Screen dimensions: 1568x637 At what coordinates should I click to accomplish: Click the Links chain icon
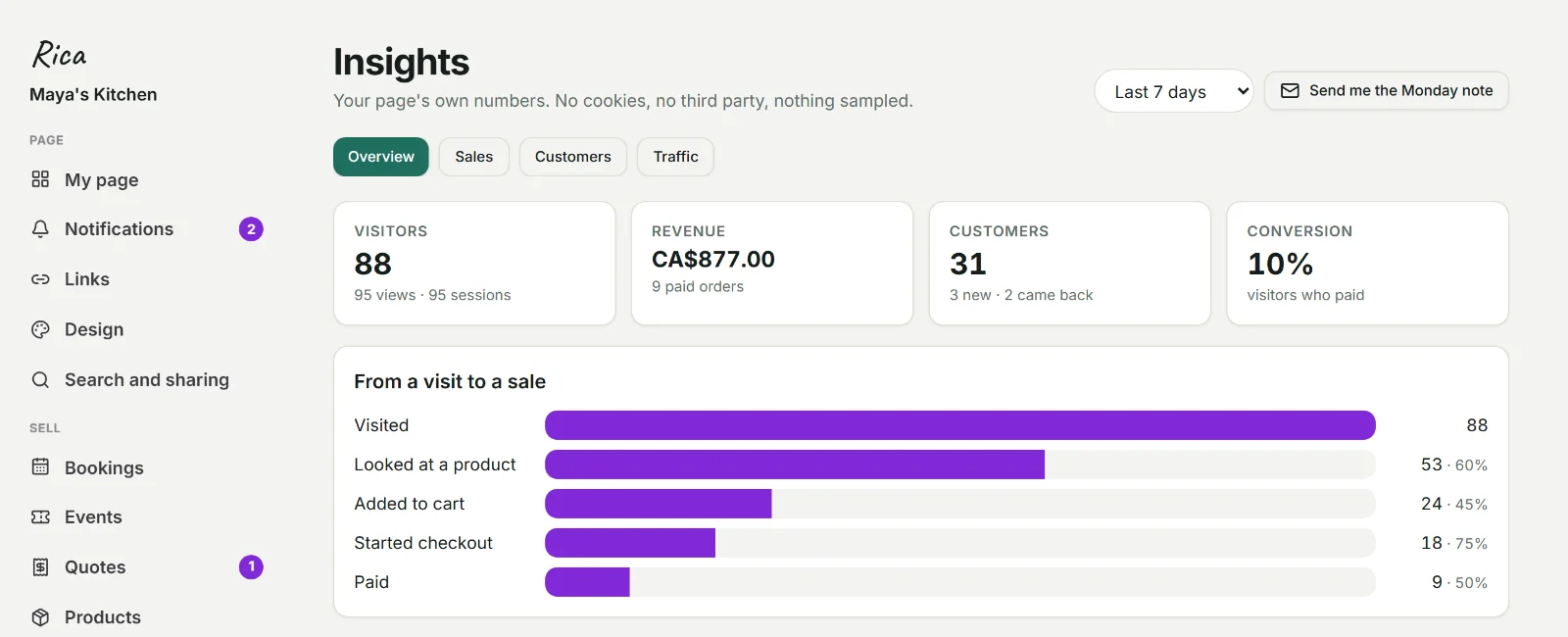[40, 279]
